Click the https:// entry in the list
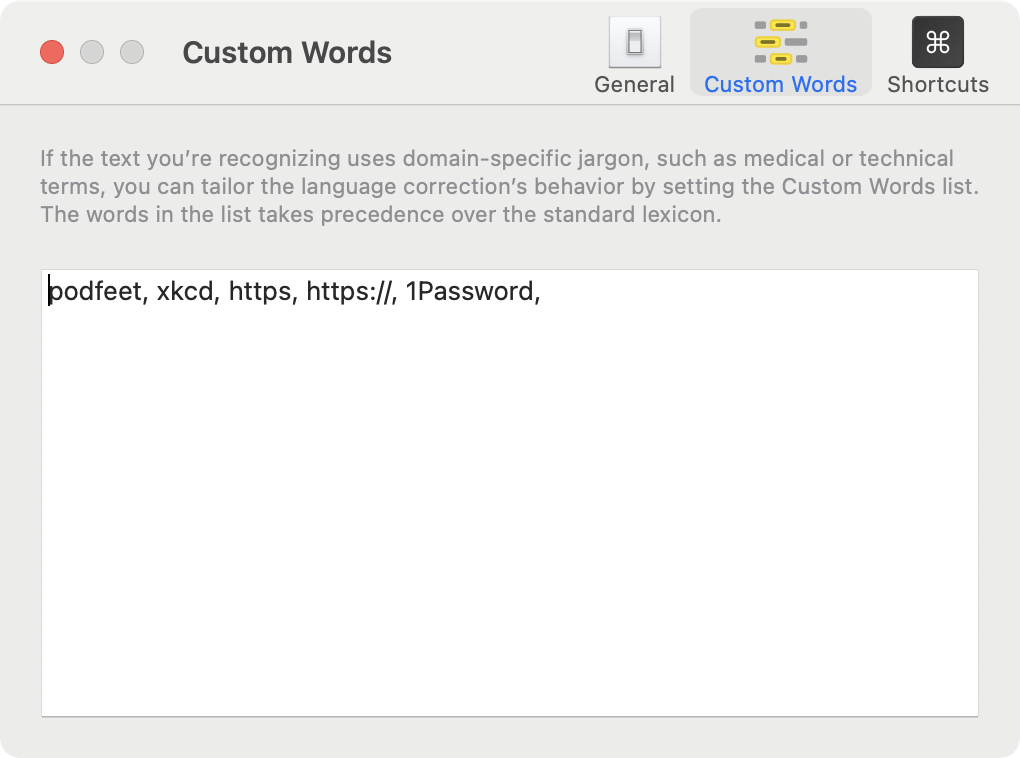The width and height of the screenshot is (1020, 758). point(348,292)
